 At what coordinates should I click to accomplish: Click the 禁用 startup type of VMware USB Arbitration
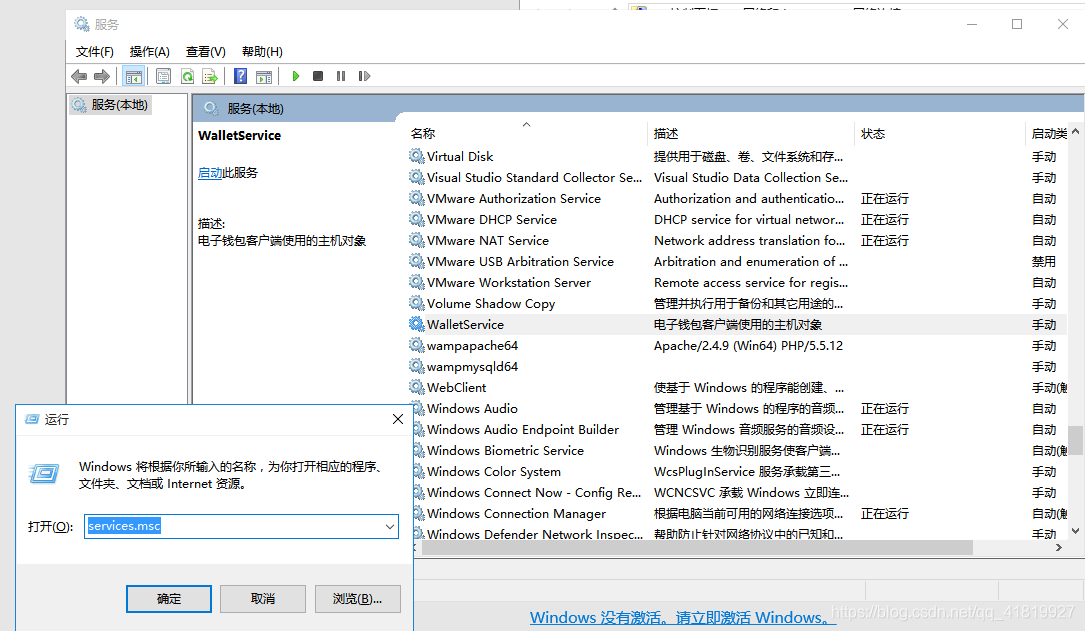point(1043,261)
